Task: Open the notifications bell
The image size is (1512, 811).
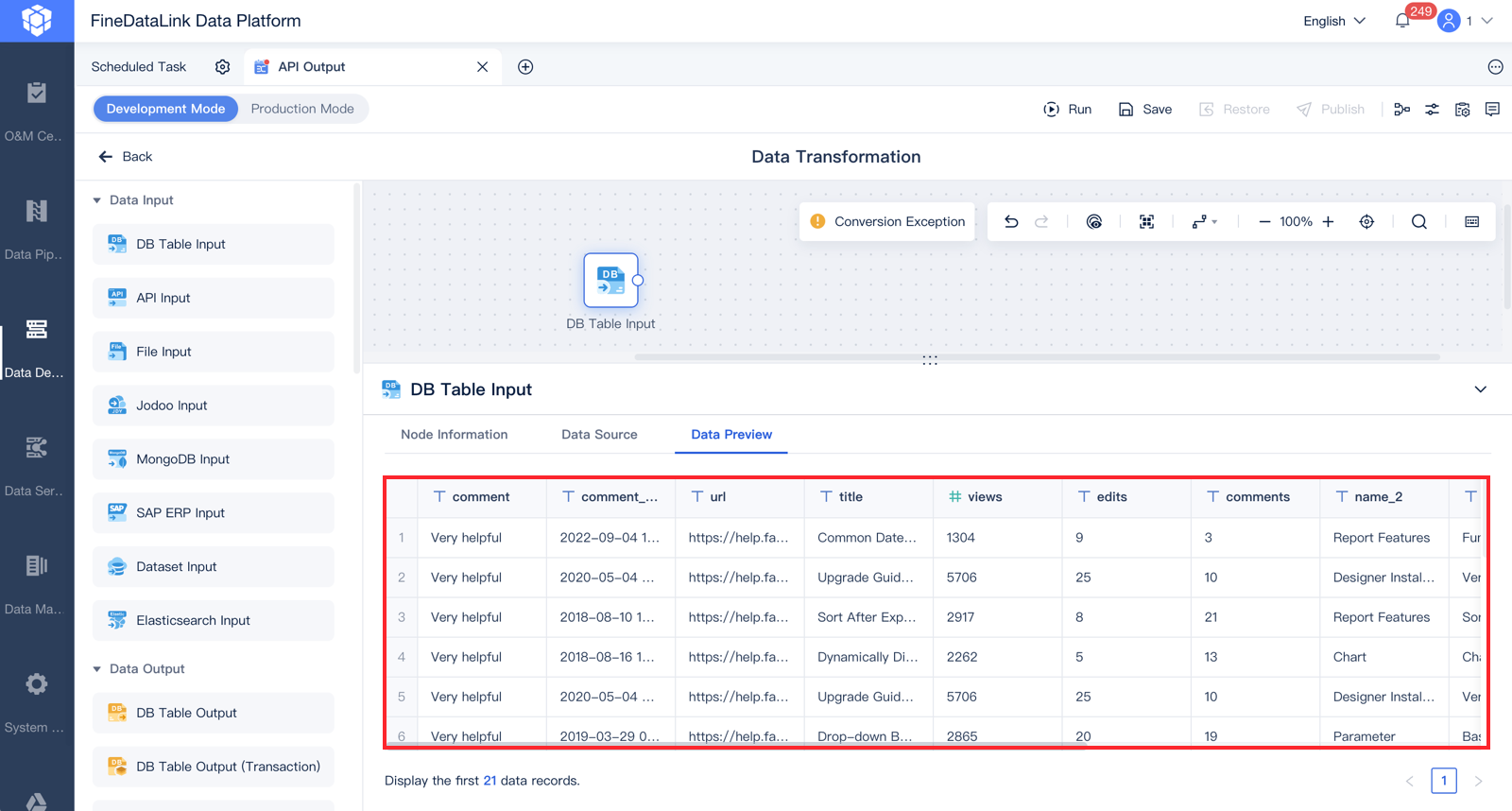Action: 1402,21
